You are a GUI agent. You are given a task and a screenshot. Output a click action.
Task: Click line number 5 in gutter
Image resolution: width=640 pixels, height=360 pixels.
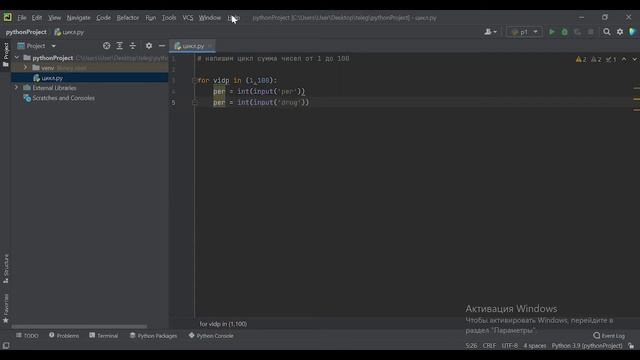click(x=173, y=102)
